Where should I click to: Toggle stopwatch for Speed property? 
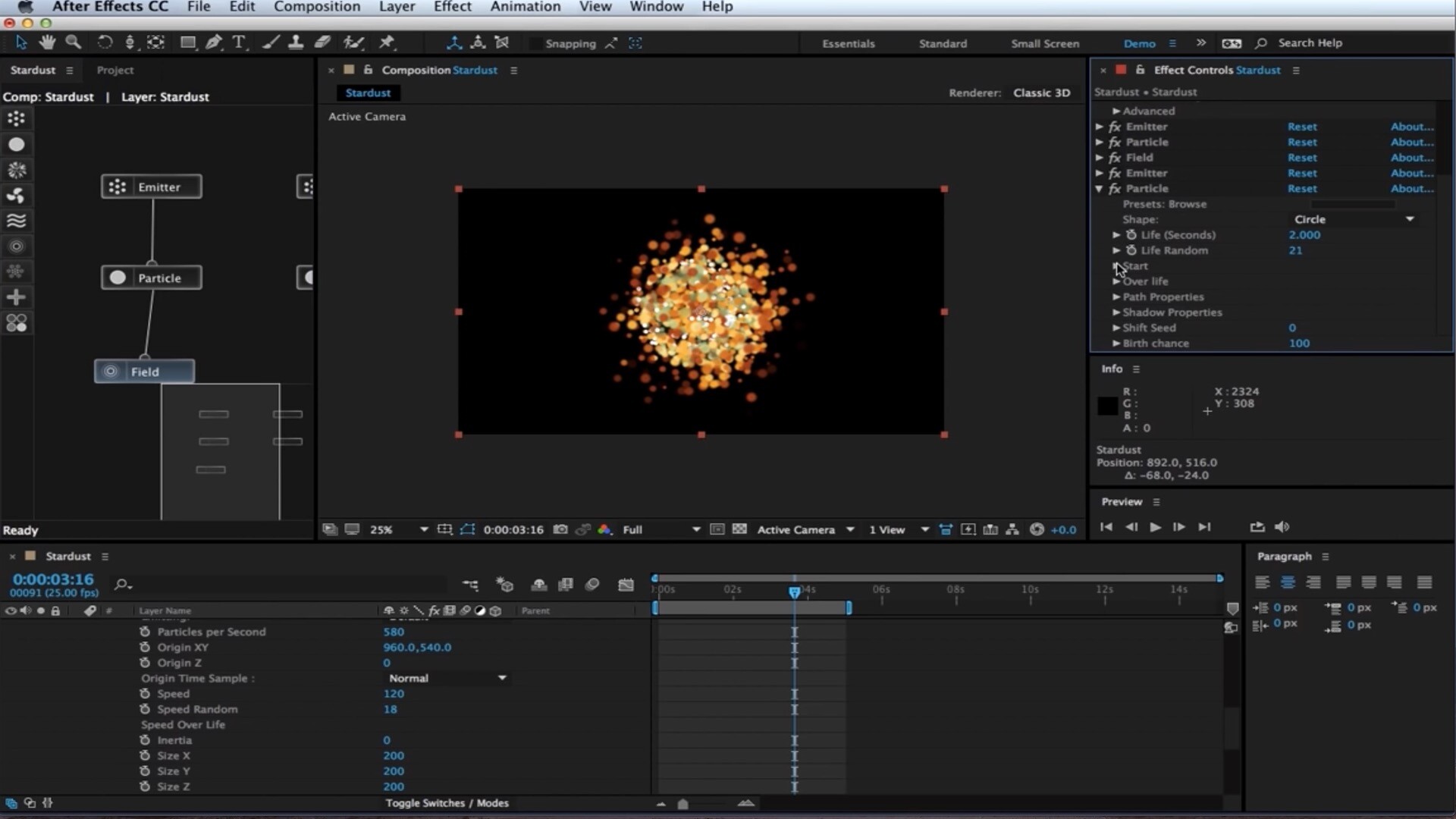[145, 694]
